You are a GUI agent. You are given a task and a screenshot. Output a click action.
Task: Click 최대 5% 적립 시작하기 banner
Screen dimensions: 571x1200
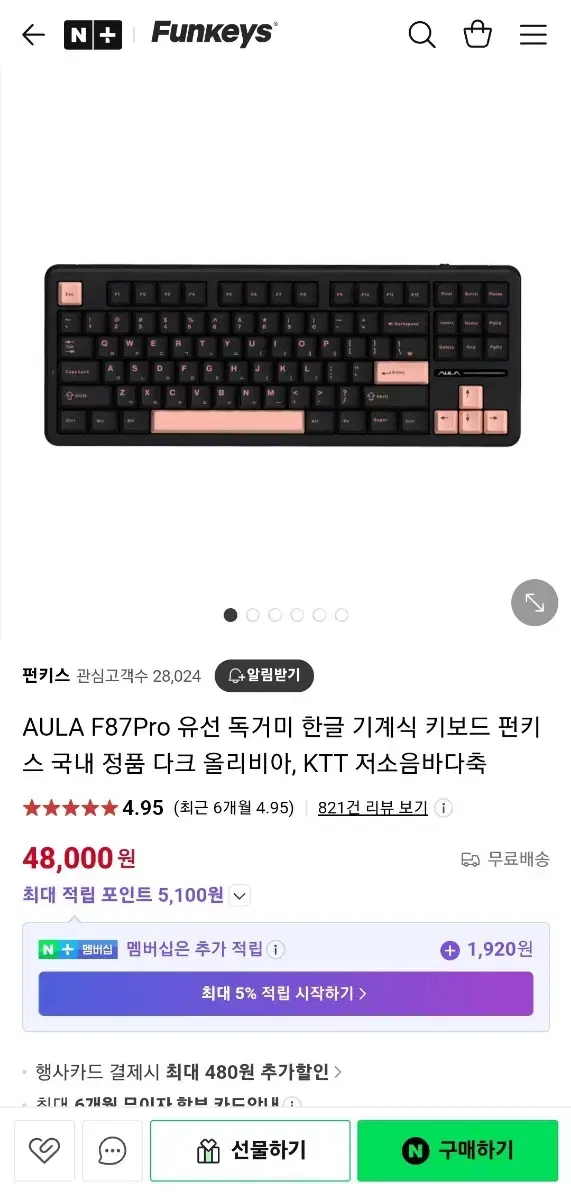click(x=286, y=994)
